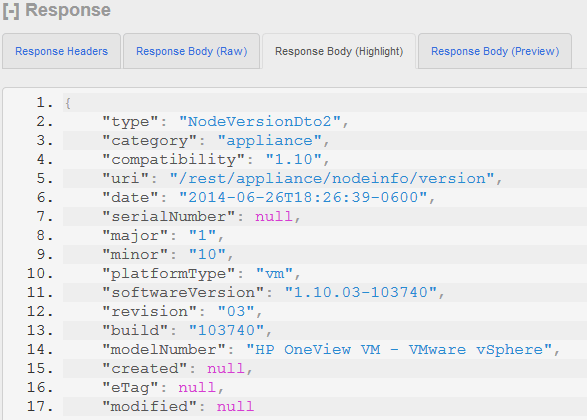The image size is (587, 420).
Task: Click the null value of eTag
Action: [x=197, y=388]
